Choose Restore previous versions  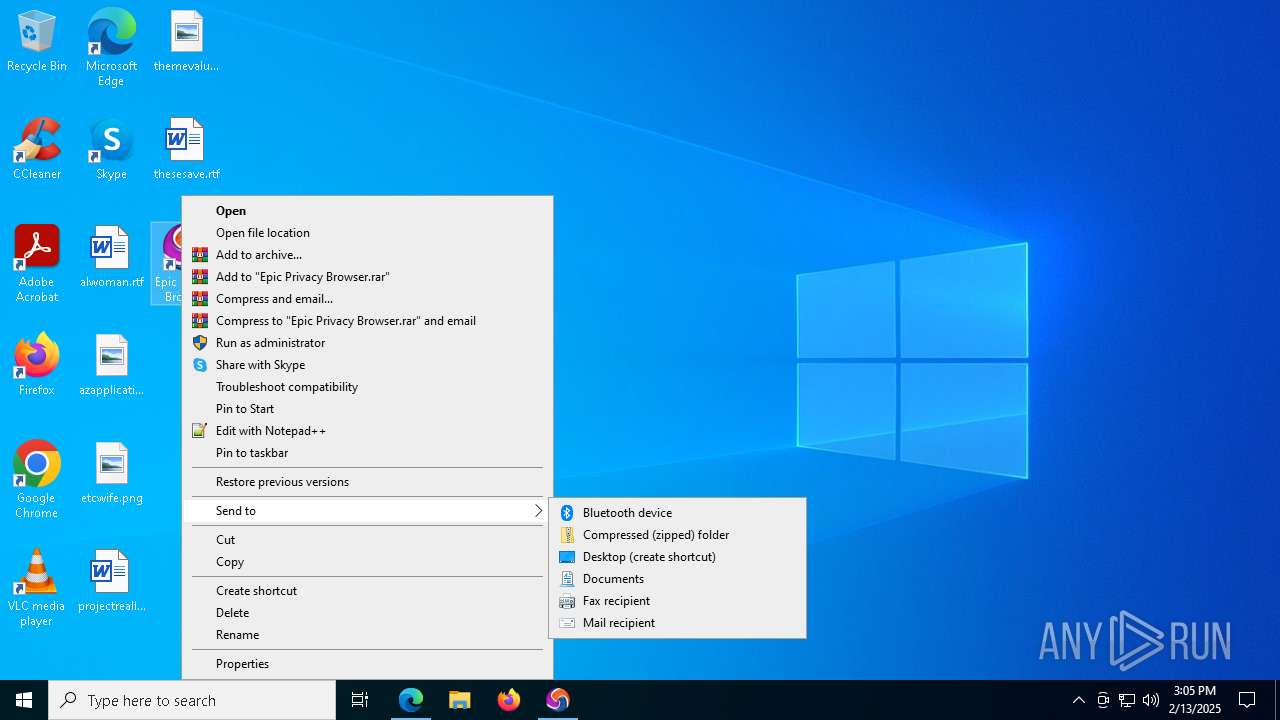[x=367, y=482]
